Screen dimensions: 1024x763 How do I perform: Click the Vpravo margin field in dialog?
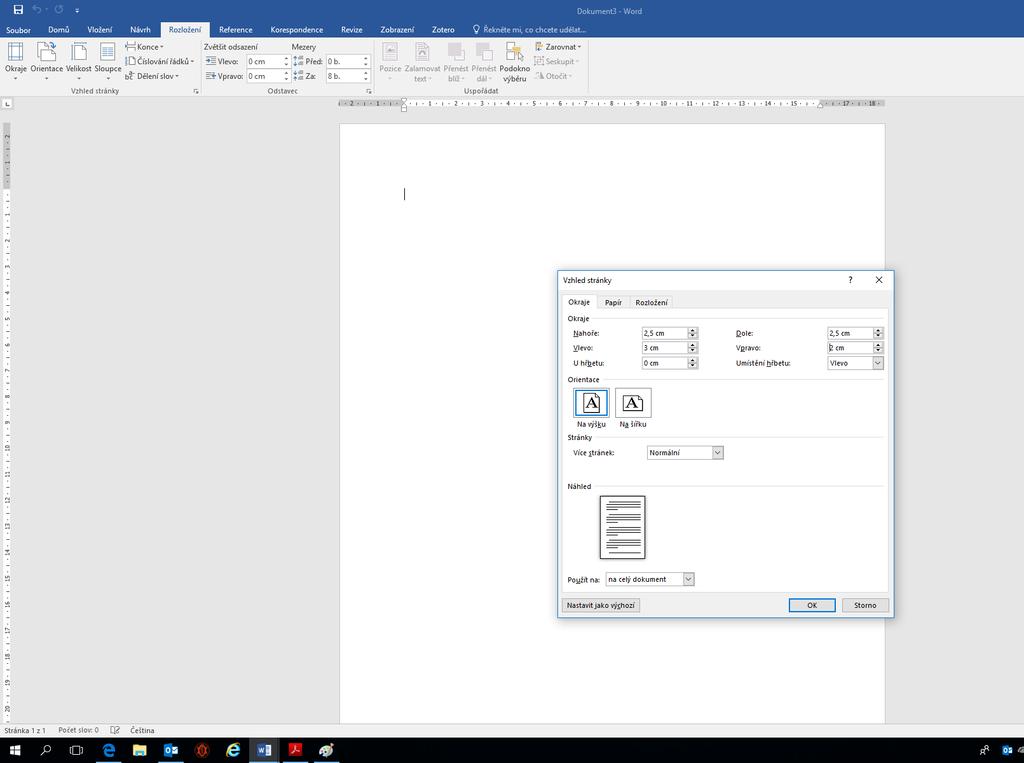tap(850, 348)
